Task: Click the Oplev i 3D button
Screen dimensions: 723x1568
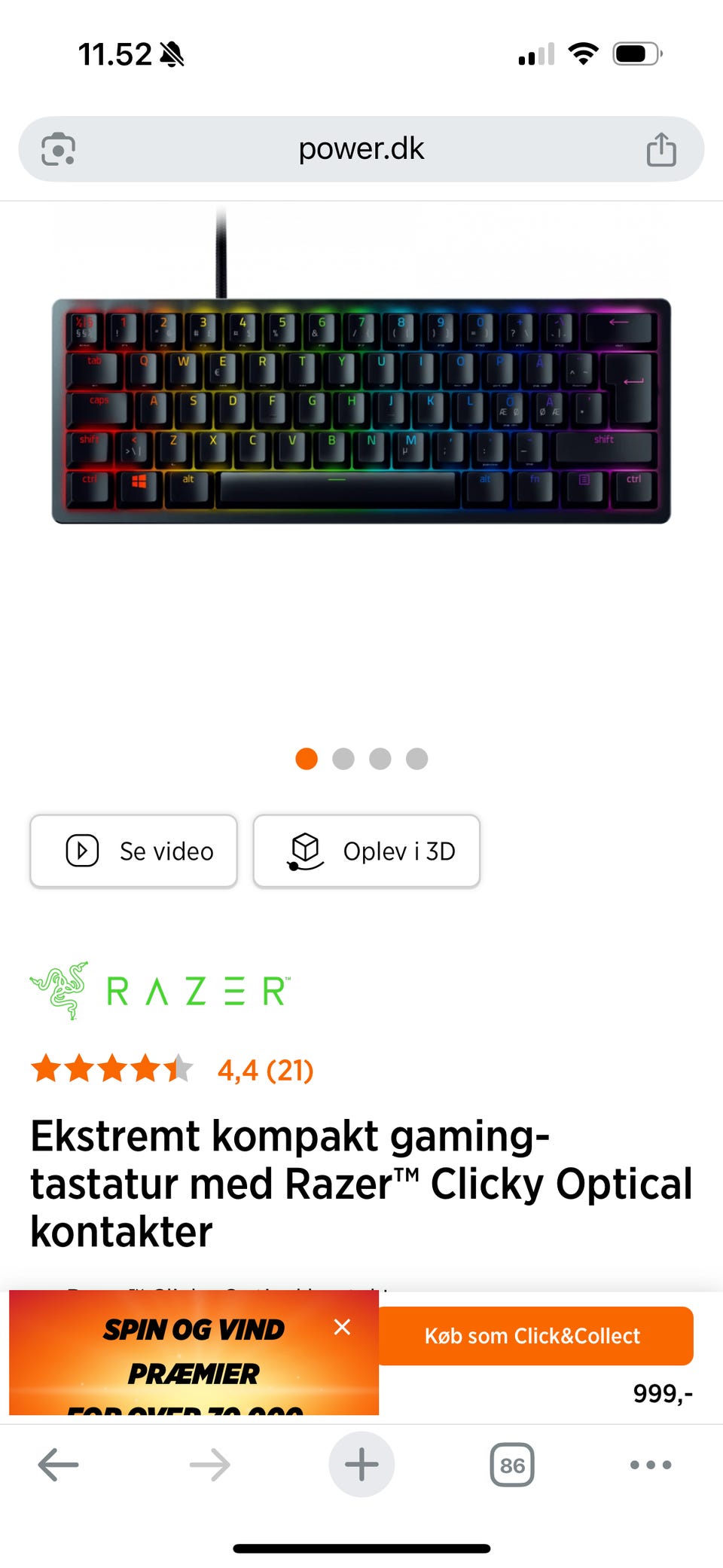Action: 367,851
